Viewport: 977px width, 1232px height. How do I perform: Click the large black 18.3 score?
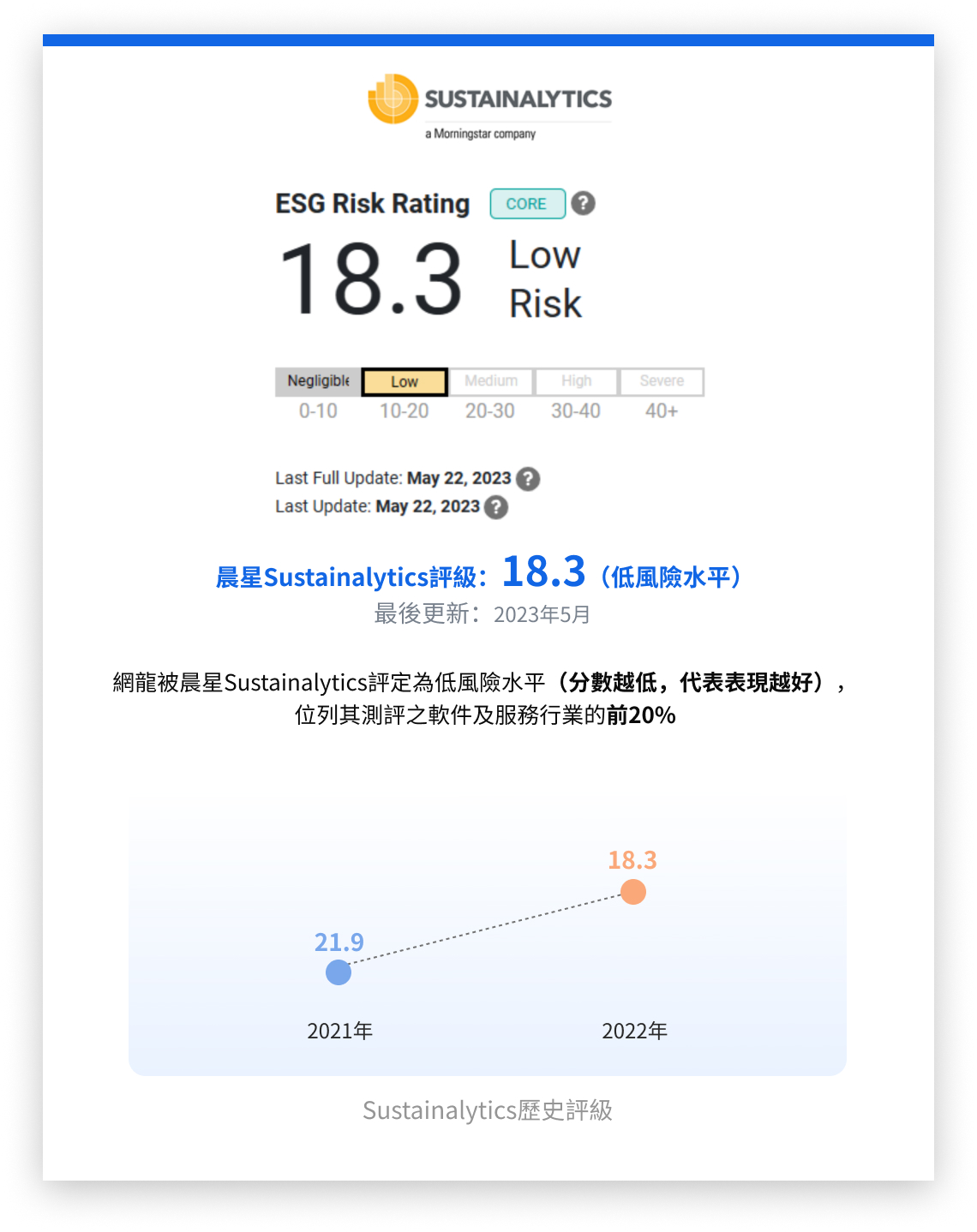(371, 279)
